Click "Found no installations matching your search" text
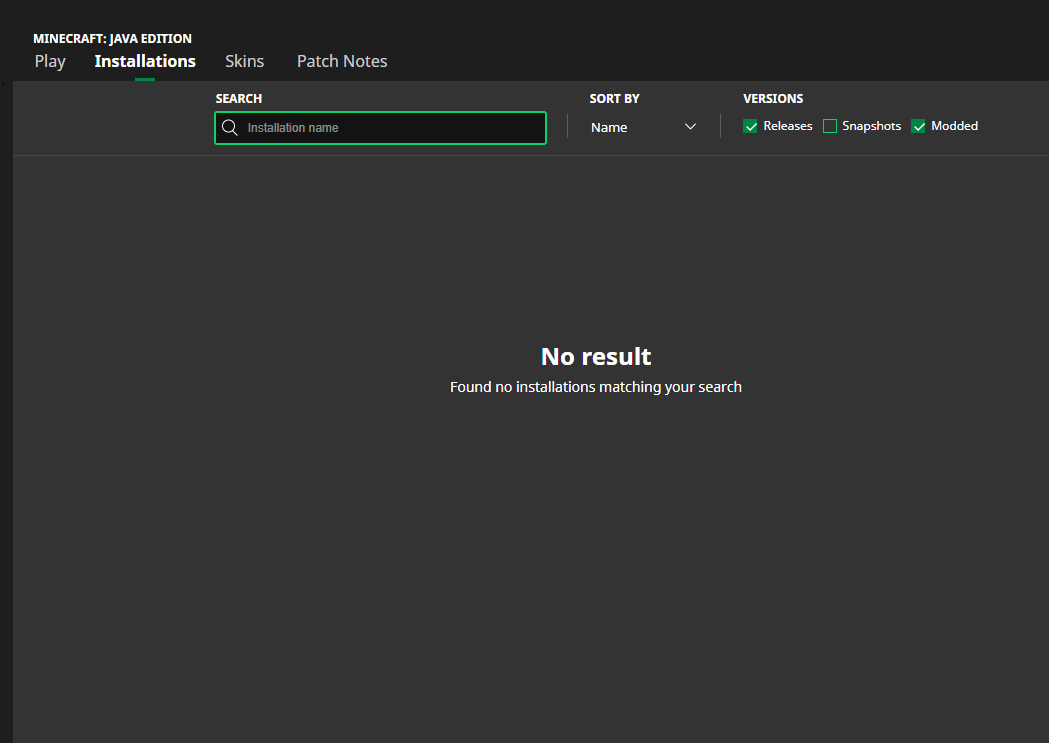 pos(595,387)
